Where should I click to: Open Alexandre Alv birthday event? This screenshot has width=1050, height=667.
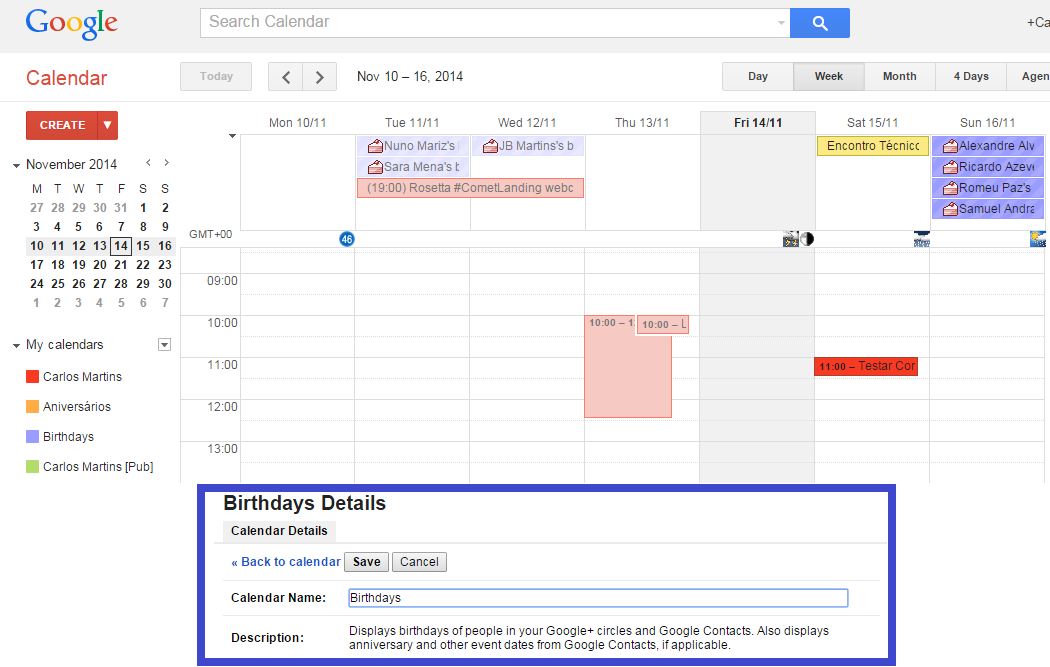988,146
